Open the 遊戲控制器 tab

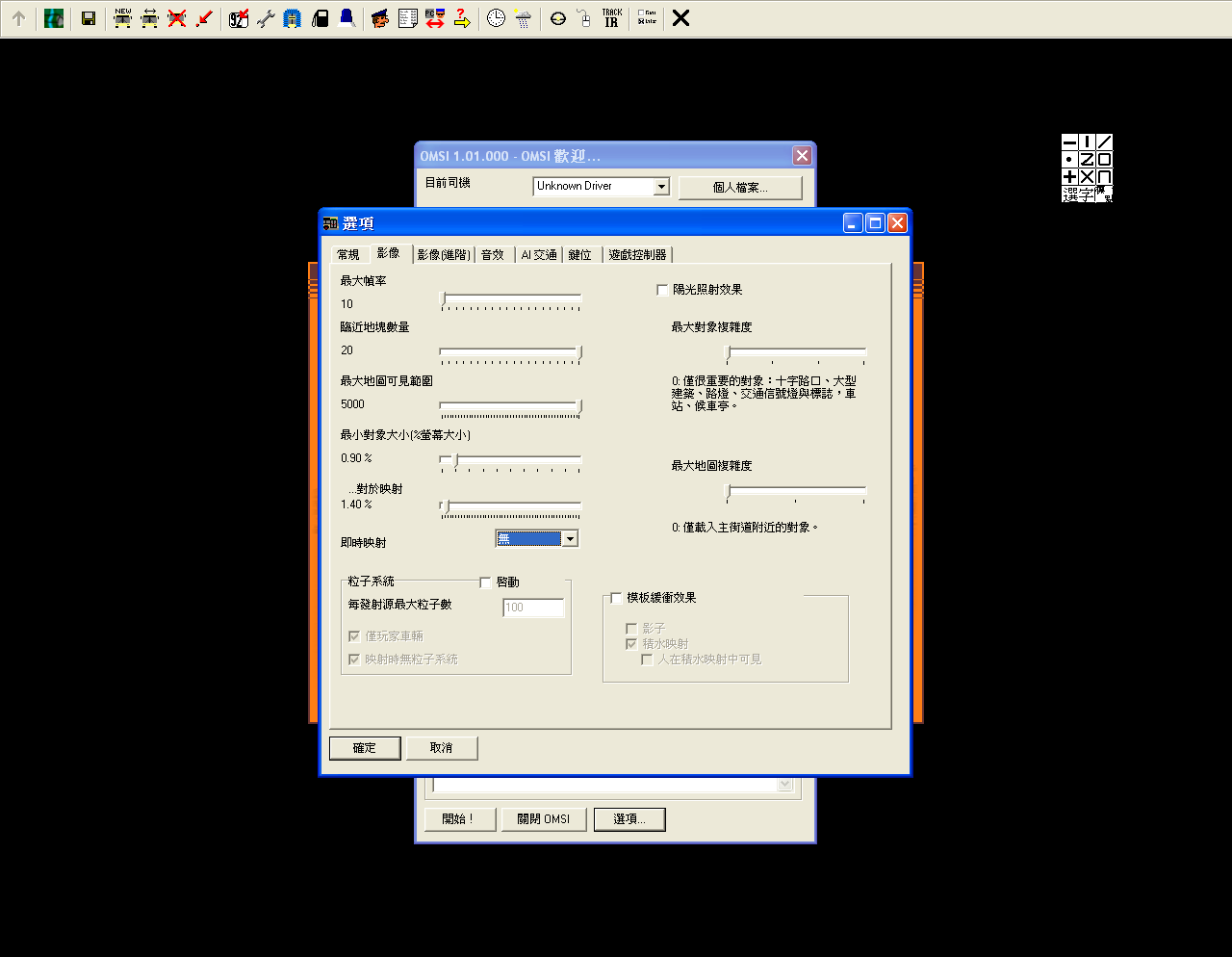637,255
